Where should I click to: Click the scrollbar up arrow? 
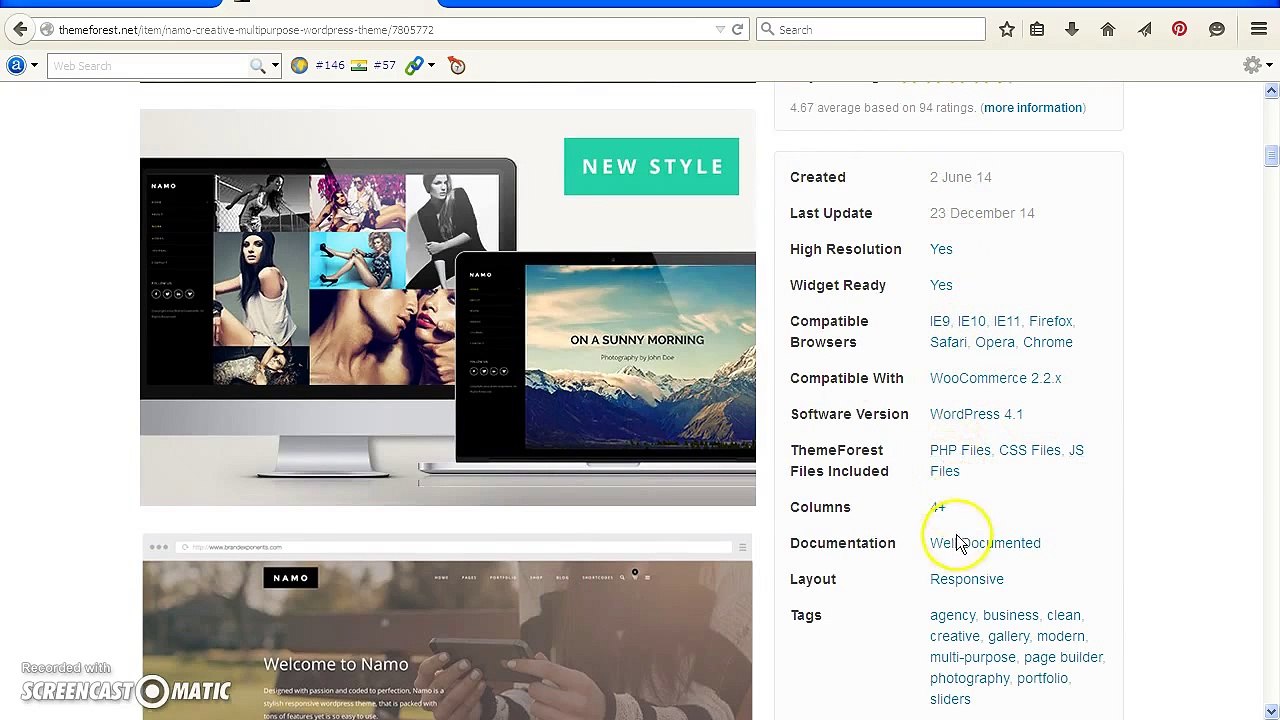coord(1271,91)
